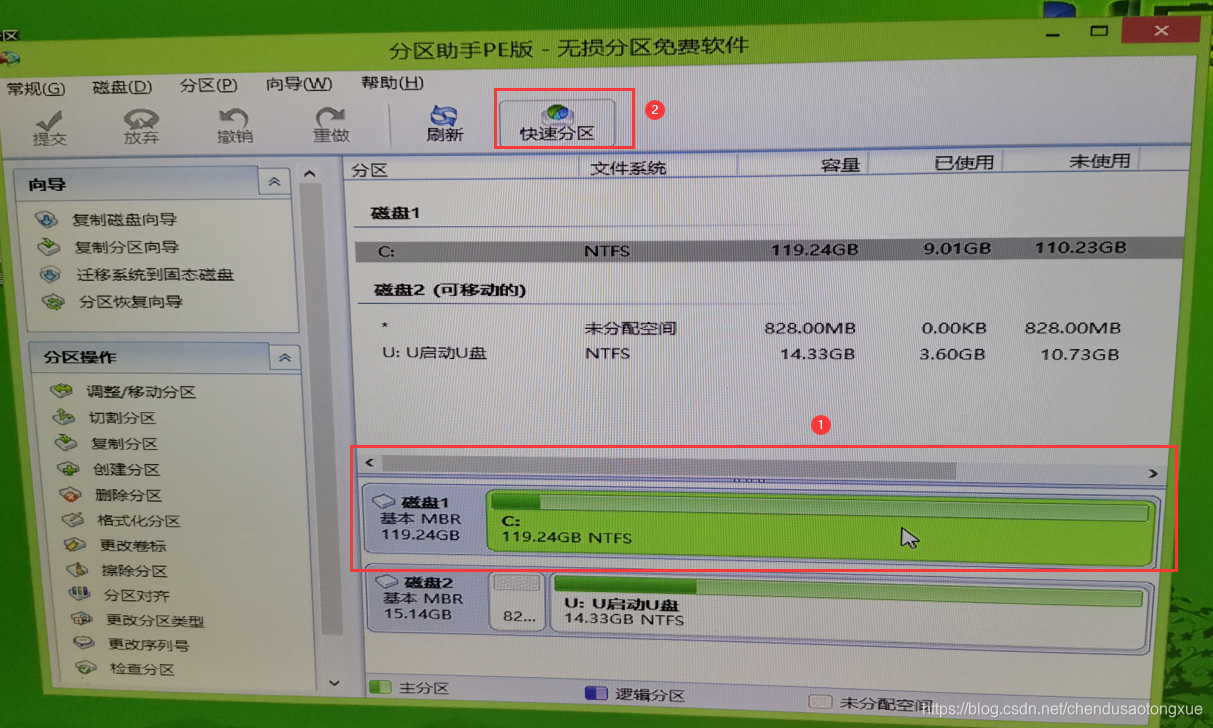This screenshot has width=1213, height=728.
Task: Open the 常规(G) menu
Action: pyautogui.click(x=35, y=88)
